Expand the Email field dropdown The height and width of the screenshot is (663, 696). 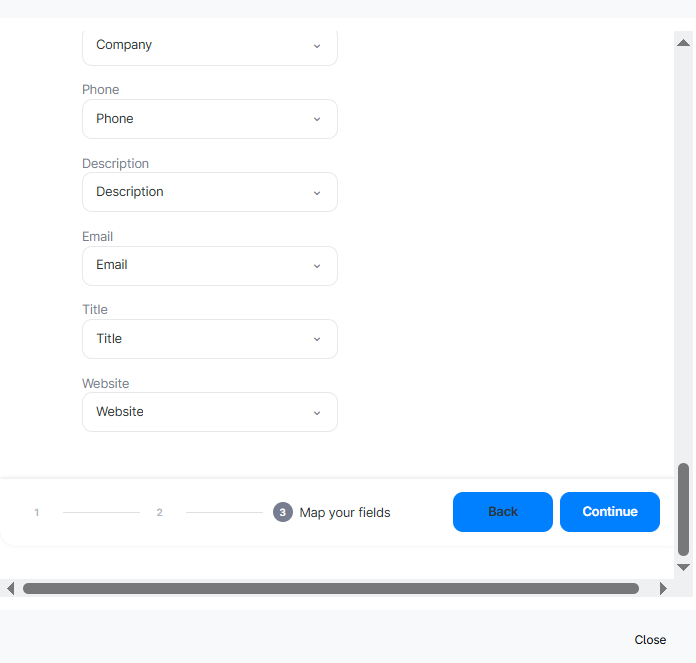pos(209,266)
